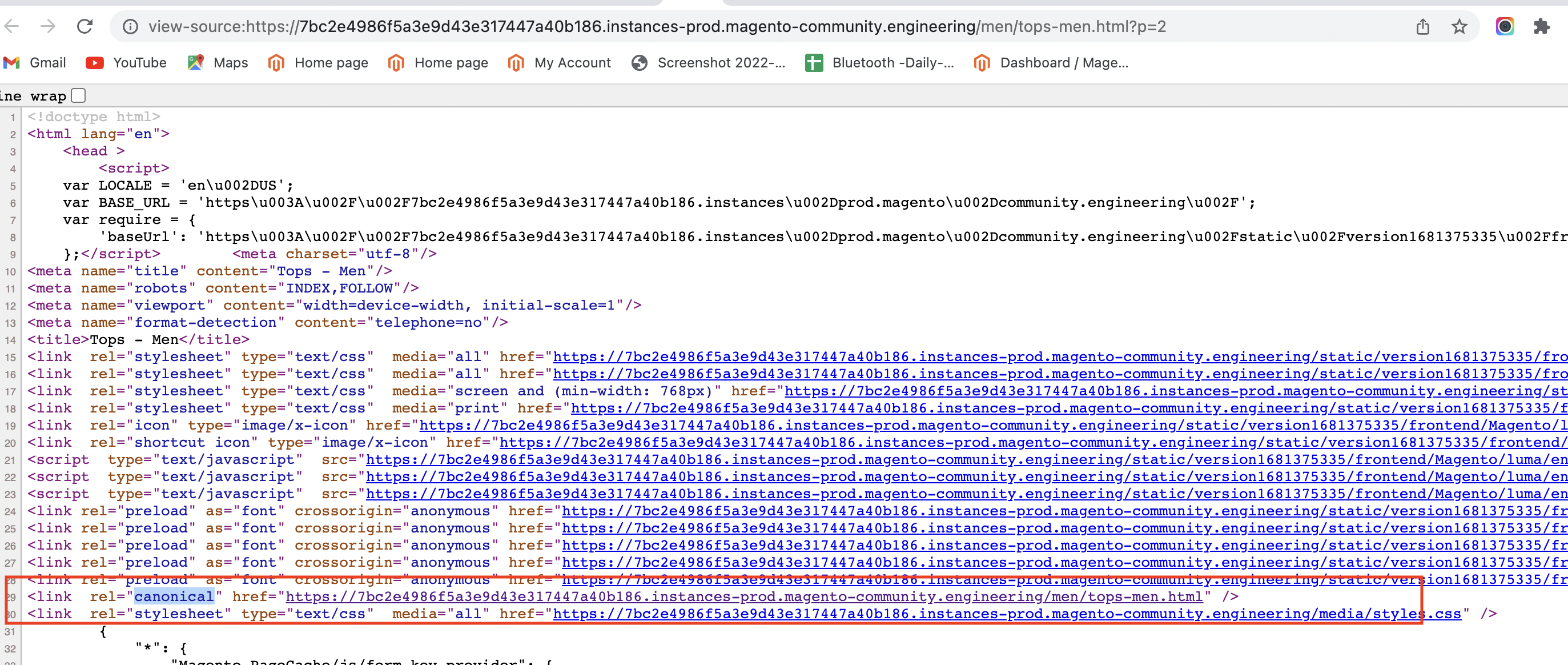Open Gmail from the bookmarks bar
Viewport: 1568px width, 665px height.
pyautogui.click(x=35, y=62)
